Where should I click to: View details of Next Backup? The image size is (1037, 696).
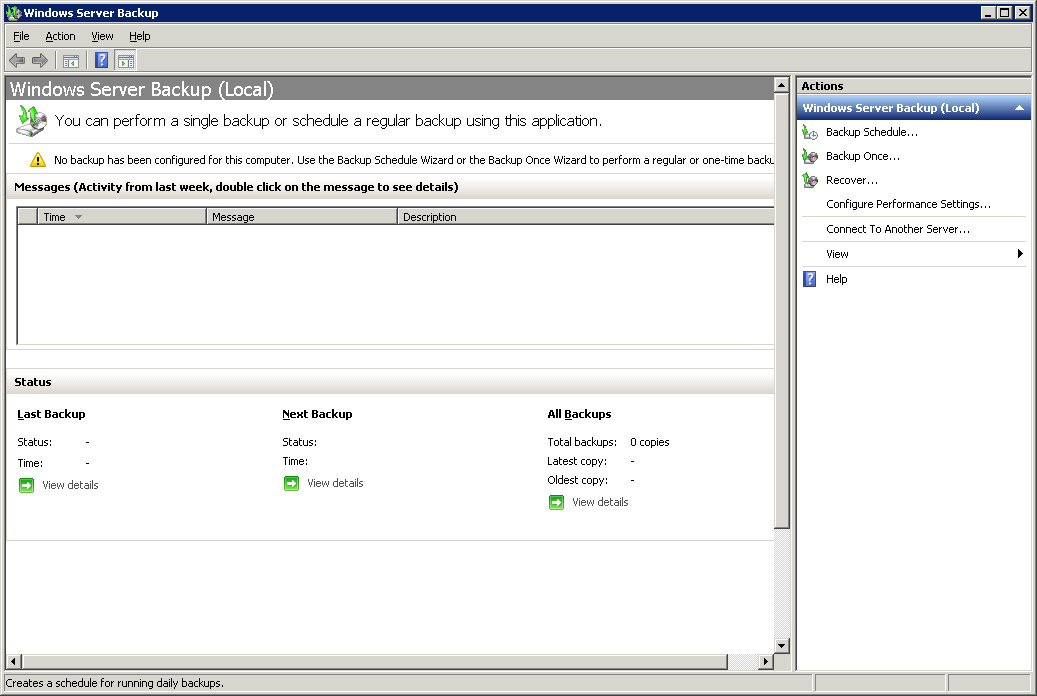tap(335, 484)
